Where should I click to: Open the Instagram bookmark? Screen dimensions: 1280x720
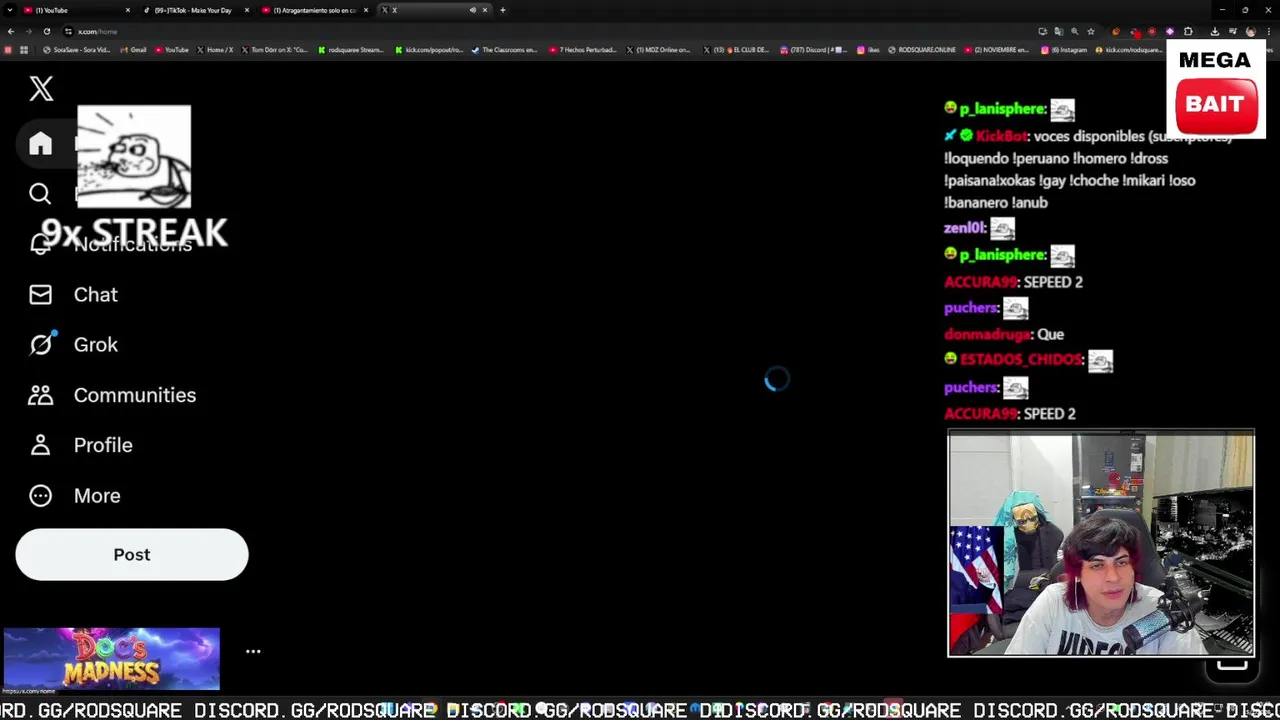(x=1066, y=49)
